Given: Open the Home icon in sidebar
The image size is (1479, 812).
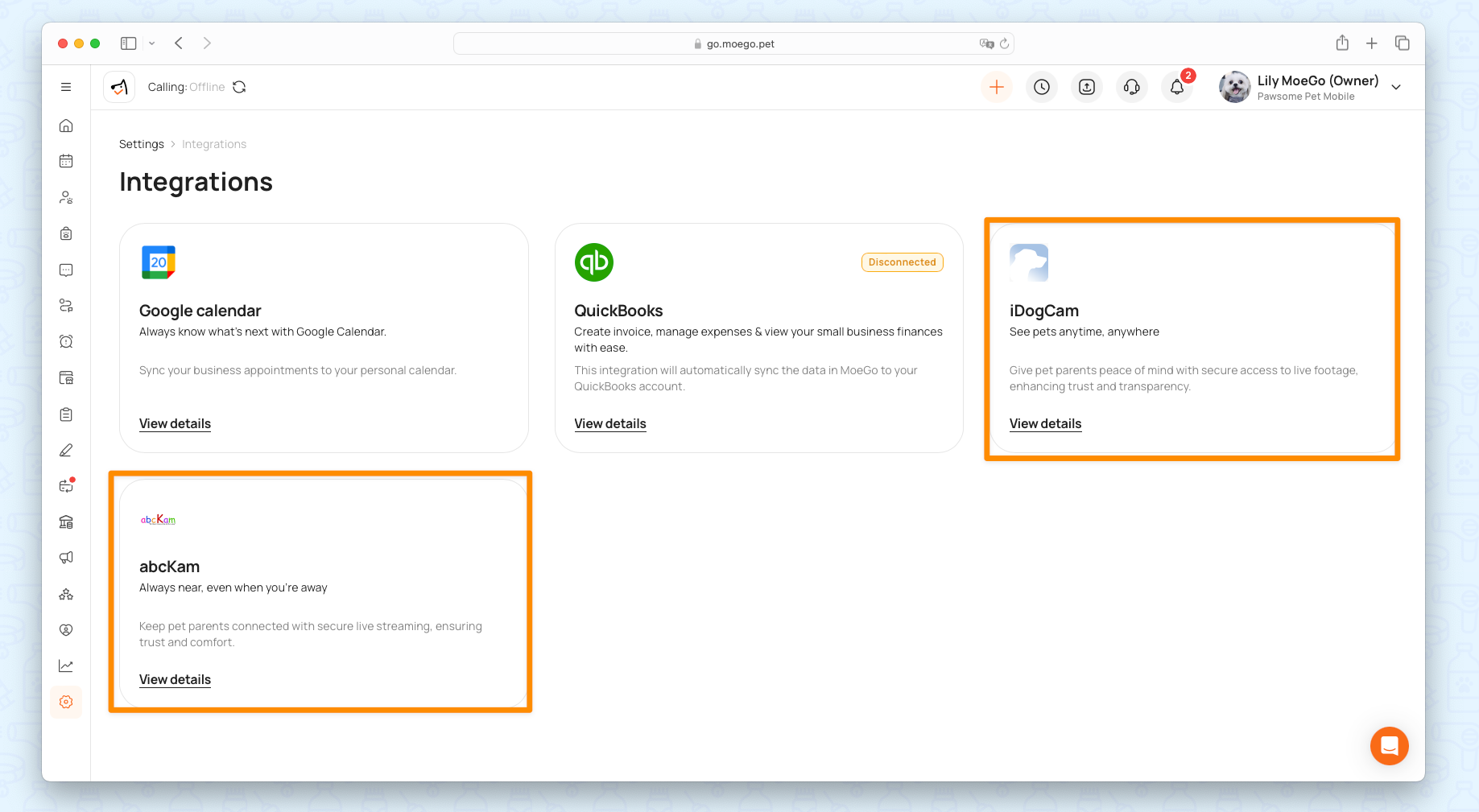Looking at the screenshot, I should pos(66,126).
